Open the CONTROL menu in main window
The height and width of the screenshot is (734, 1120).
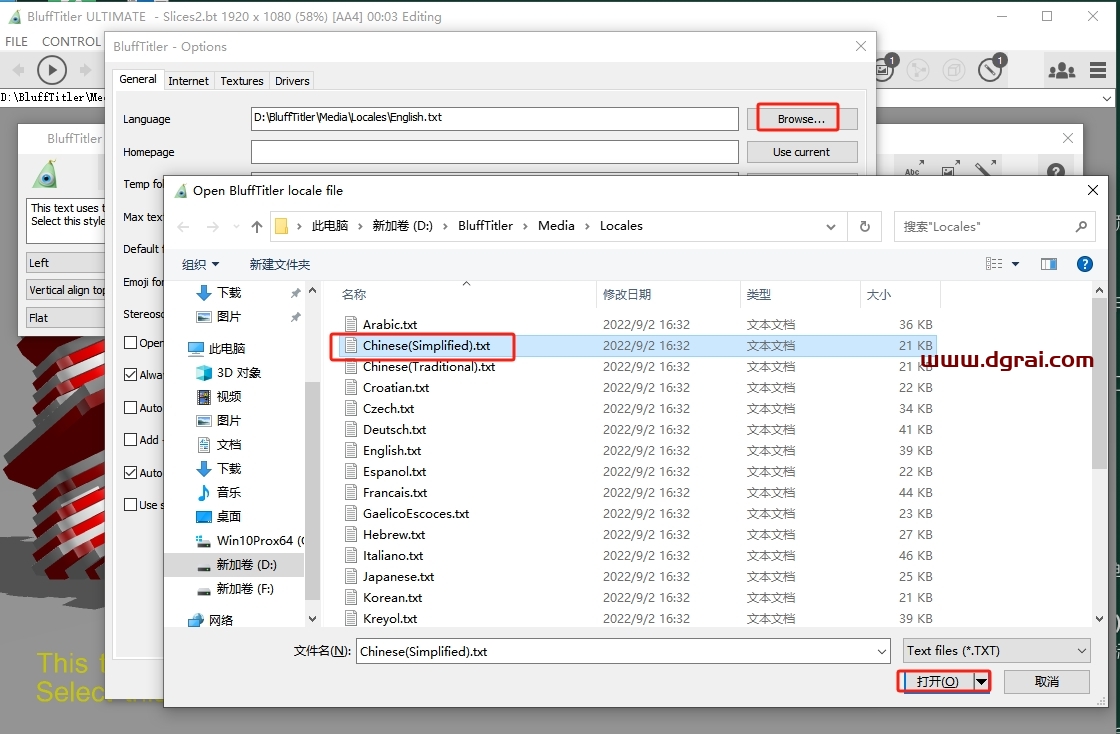point(71,41)
